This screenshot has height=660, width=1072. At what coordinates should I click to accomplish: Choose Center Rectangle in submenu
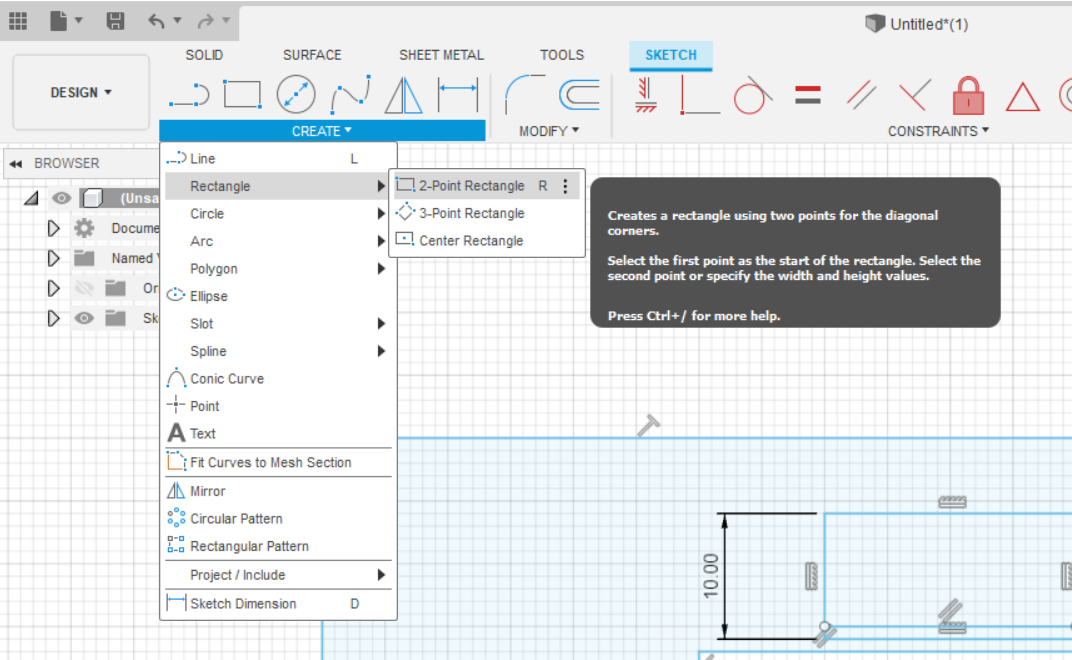coord(487,241)
